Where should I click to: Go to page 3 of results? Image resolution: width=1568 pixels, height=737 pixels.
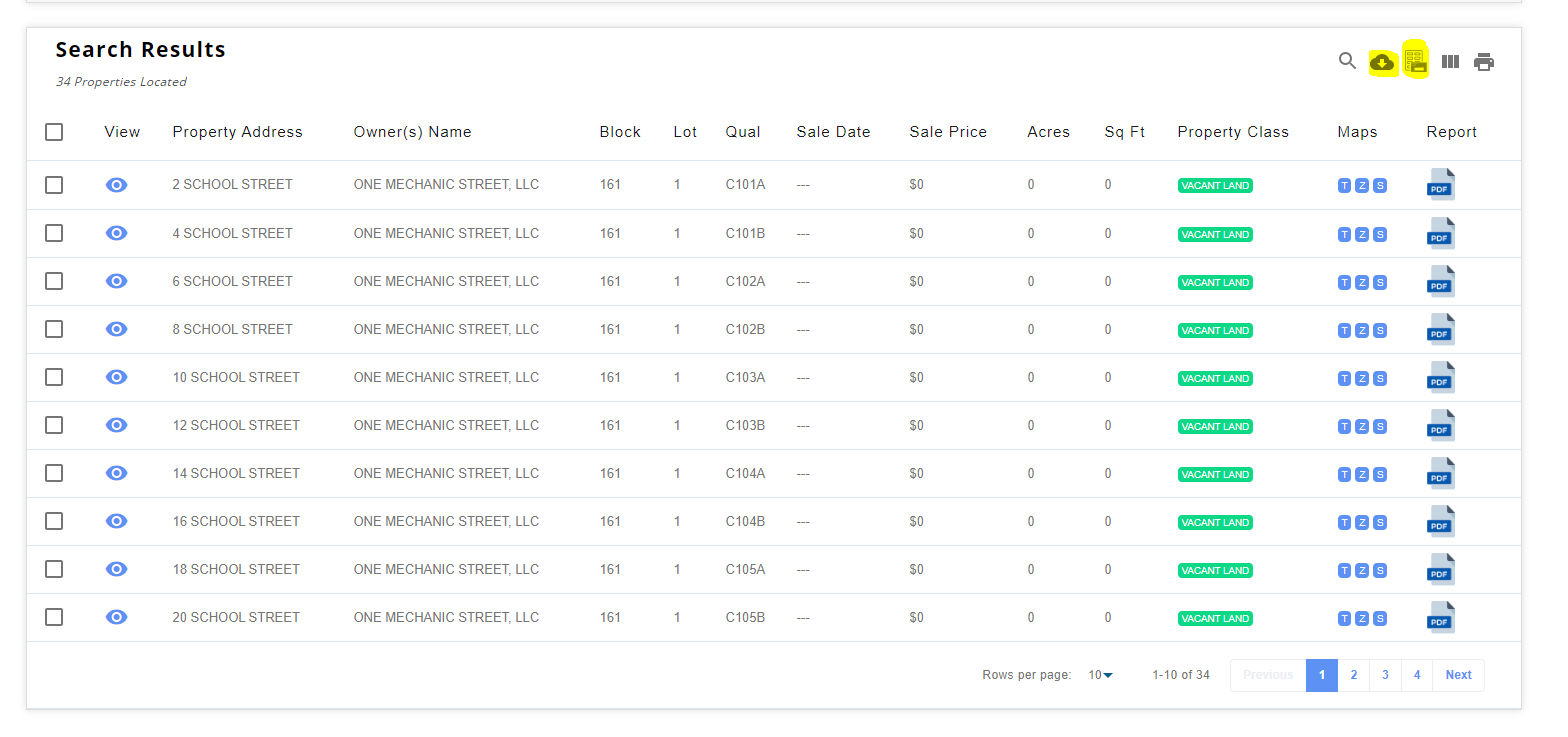[1385, 675]
